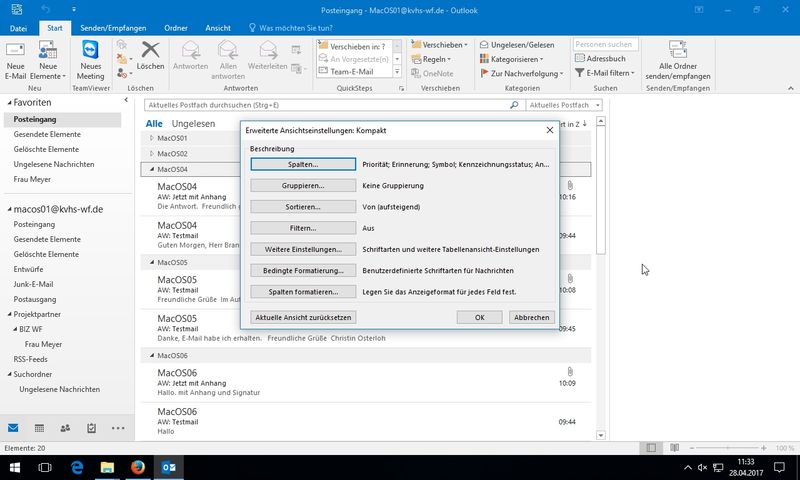
Task: Switch to the Ansicht ribbon tab
Action: pos(217,28)
